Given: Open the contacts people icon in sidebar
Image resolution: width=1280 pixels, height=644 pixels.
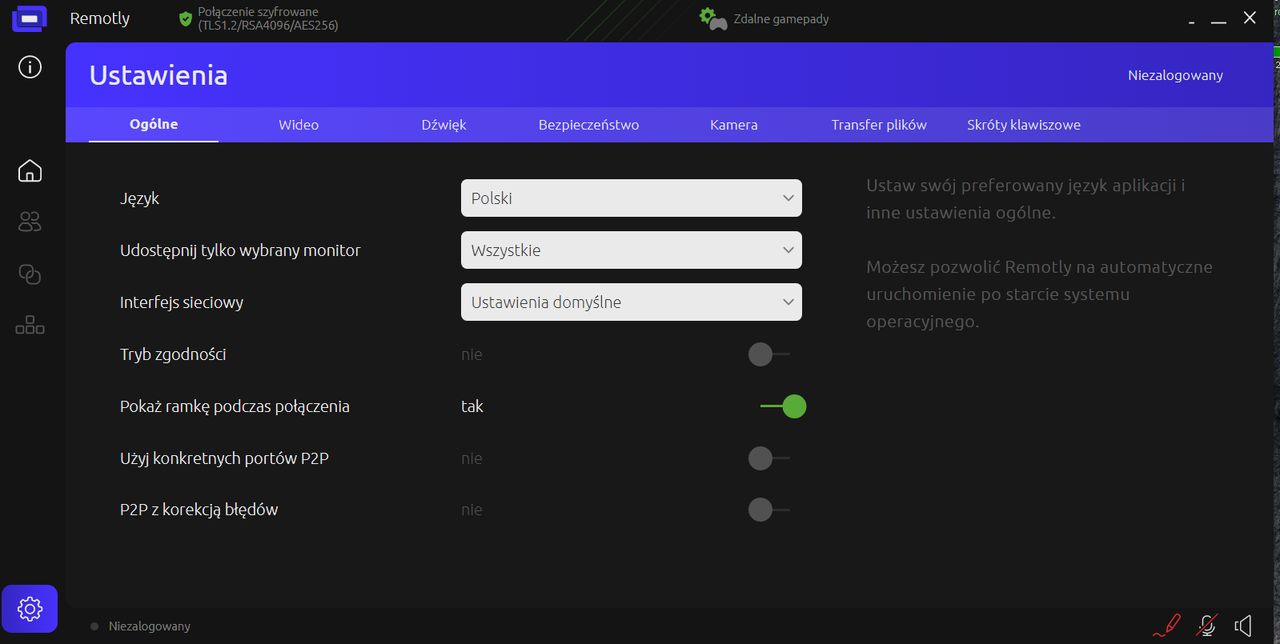Looking at the screenshot, I should pyautogui.click(x=30, y=222).
